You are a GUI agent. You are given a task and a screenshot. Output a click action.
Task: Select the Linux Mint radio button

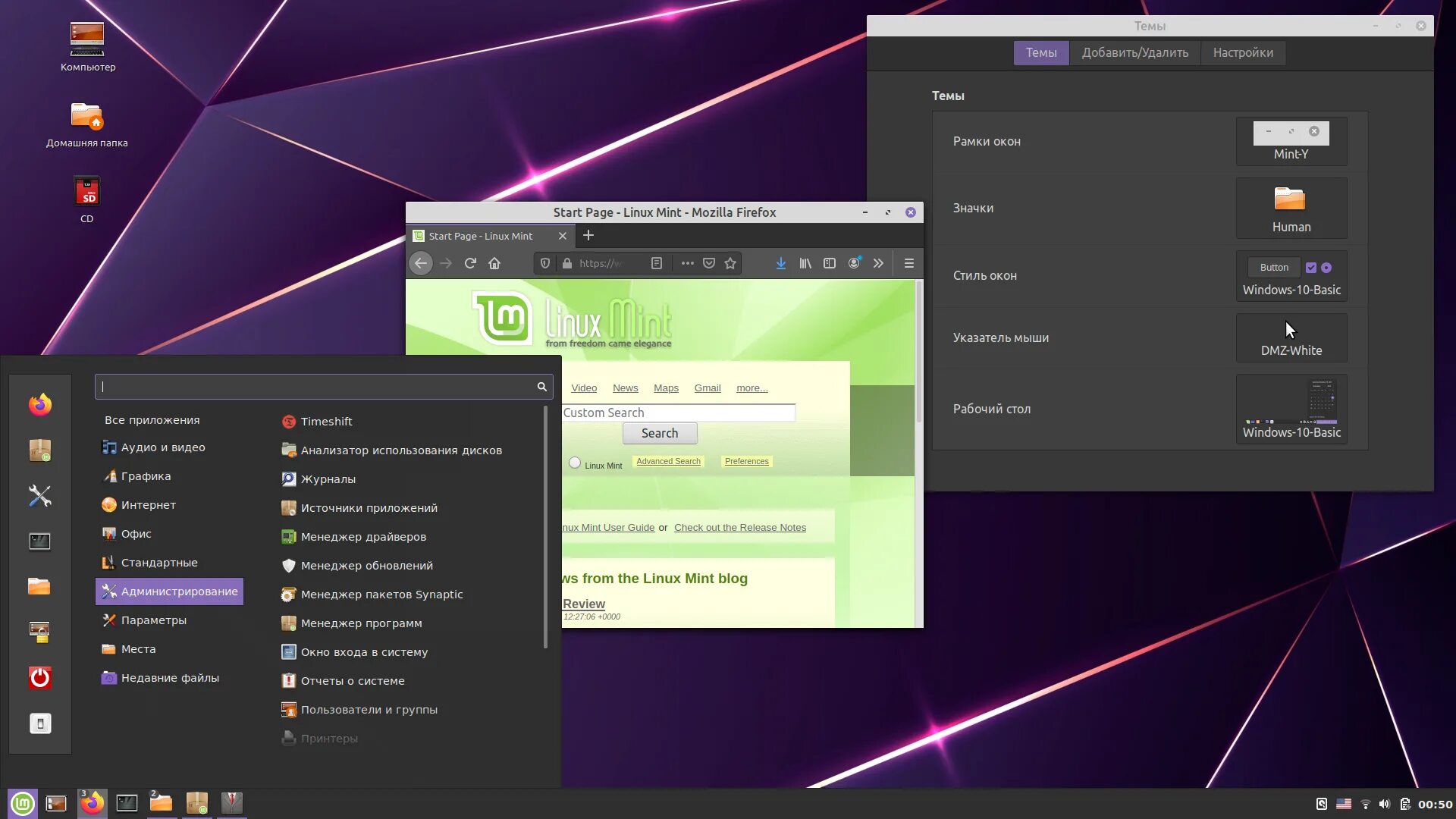pos(575,463)
